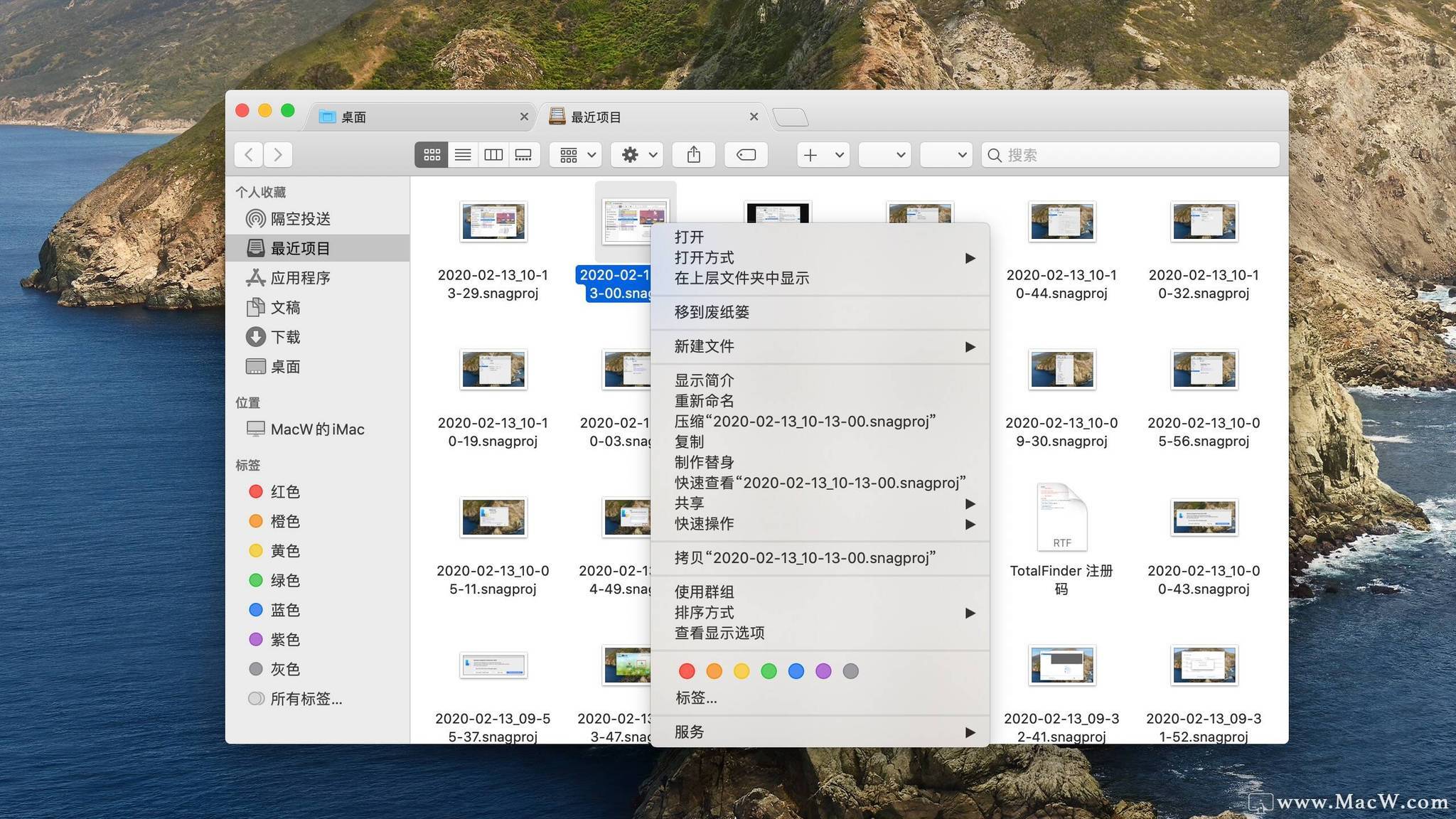Apply orange tag dot in context menu
Viewport: 1456px width, 819px height.
(x=714, y=671)
